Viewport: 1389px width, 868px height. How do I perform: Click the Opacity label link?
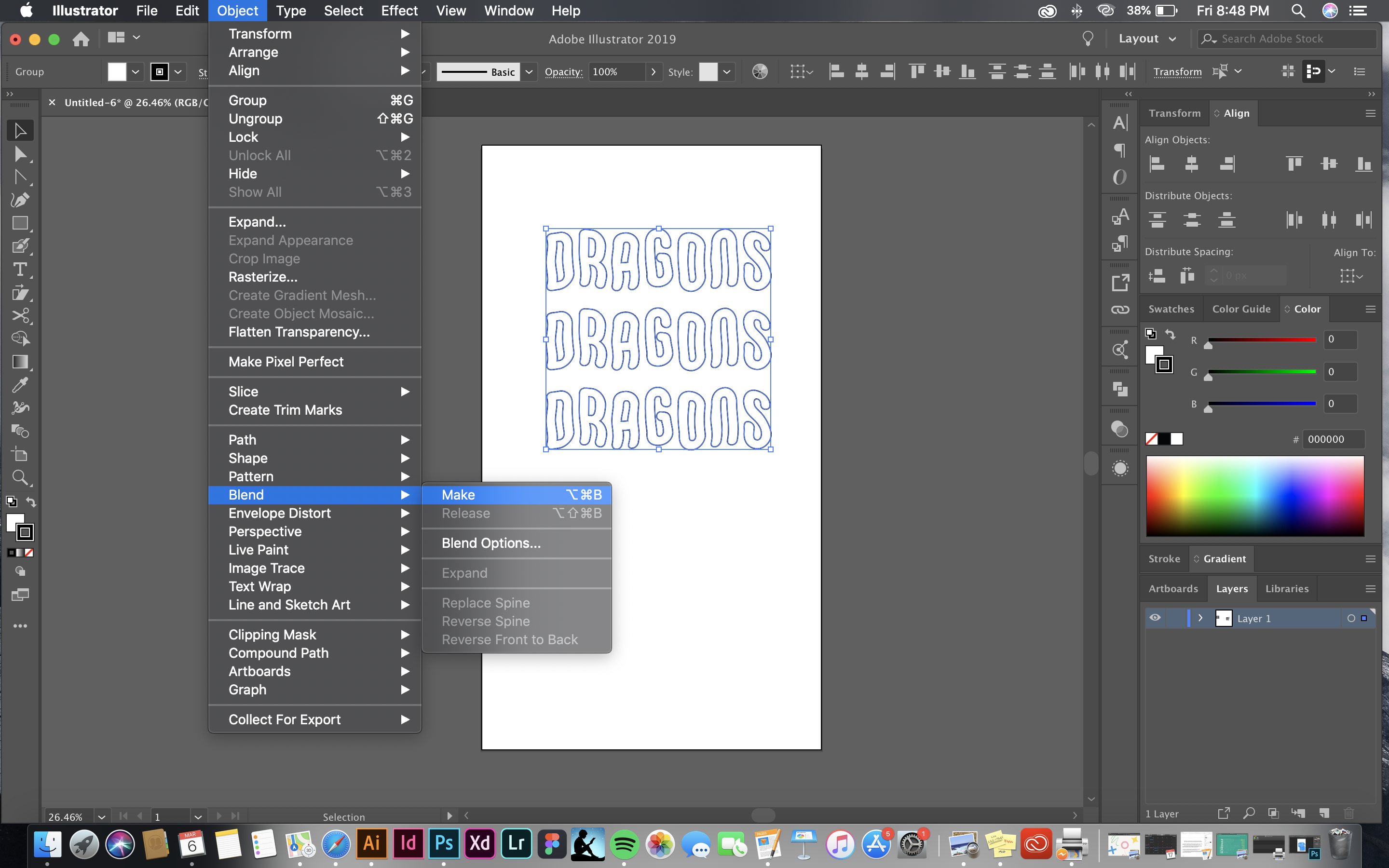point(564,72)
